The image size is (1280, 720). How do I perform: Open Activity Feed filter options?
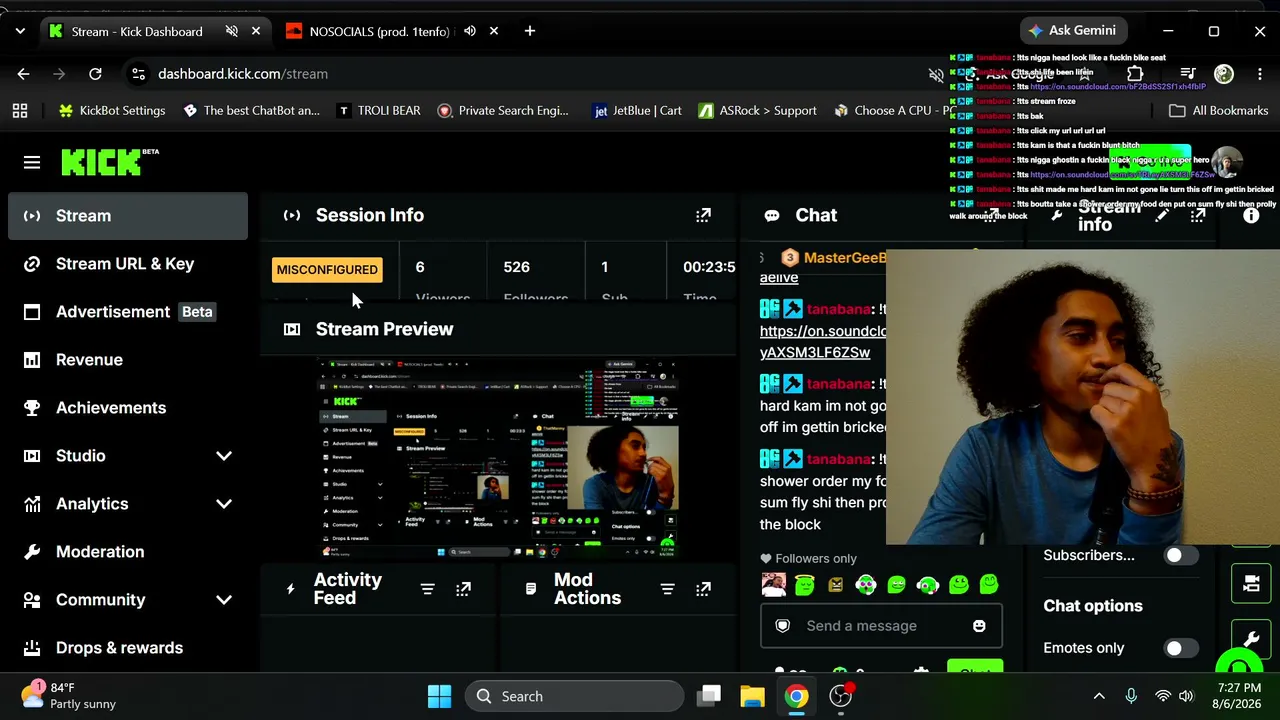point(427,589)
